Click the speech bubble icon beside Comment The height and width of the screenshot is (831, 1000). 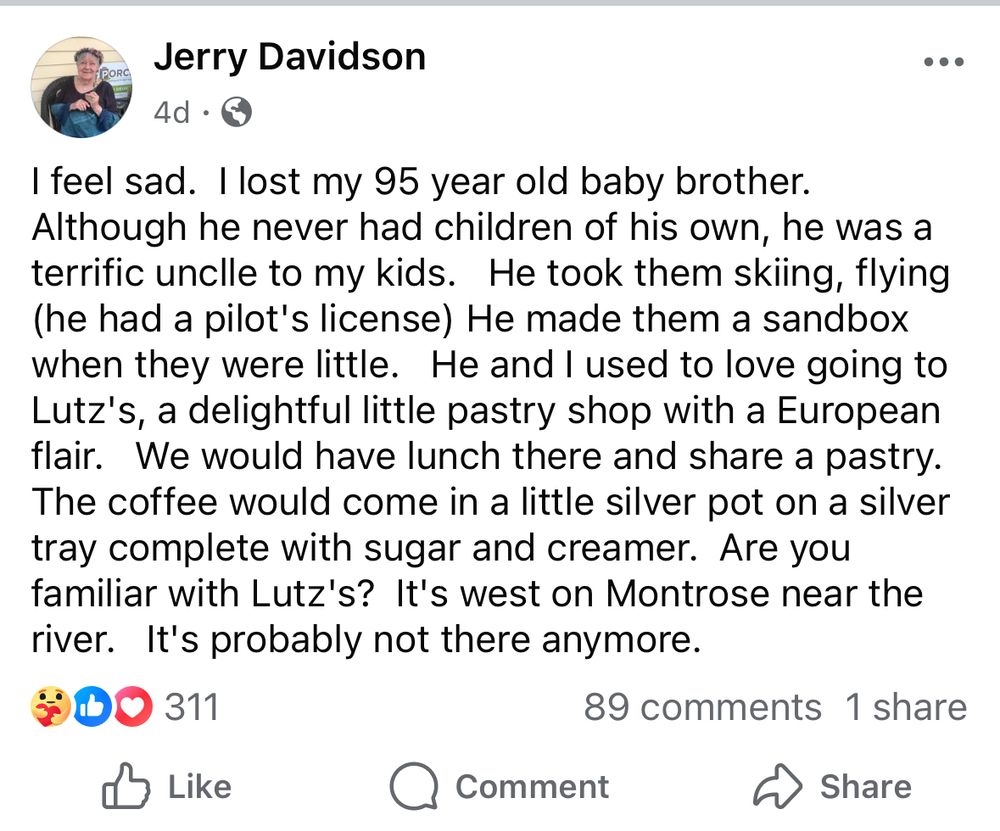click(x=419, y=786)
